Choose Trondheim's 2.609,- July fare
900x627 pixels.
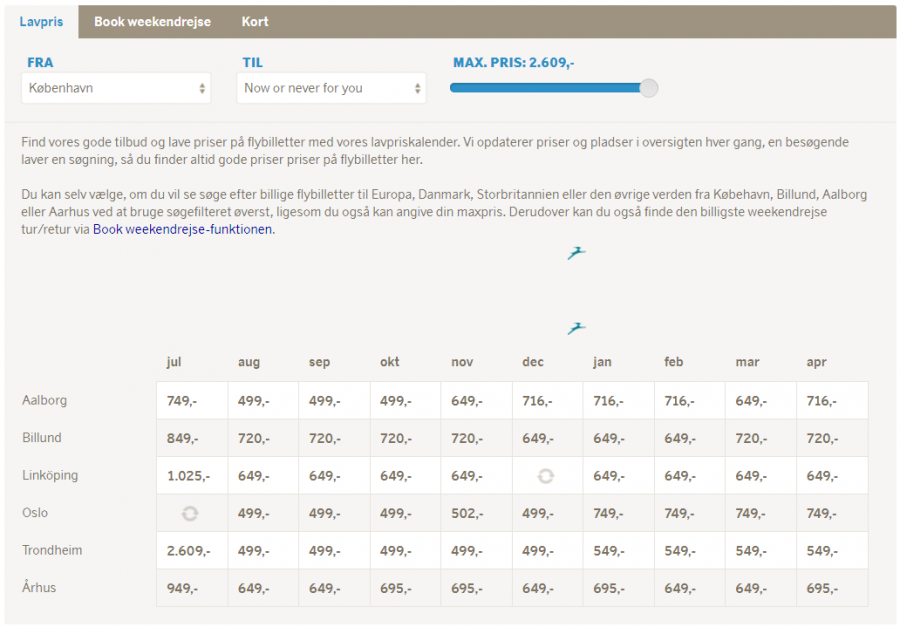click(x=188, y=551)
